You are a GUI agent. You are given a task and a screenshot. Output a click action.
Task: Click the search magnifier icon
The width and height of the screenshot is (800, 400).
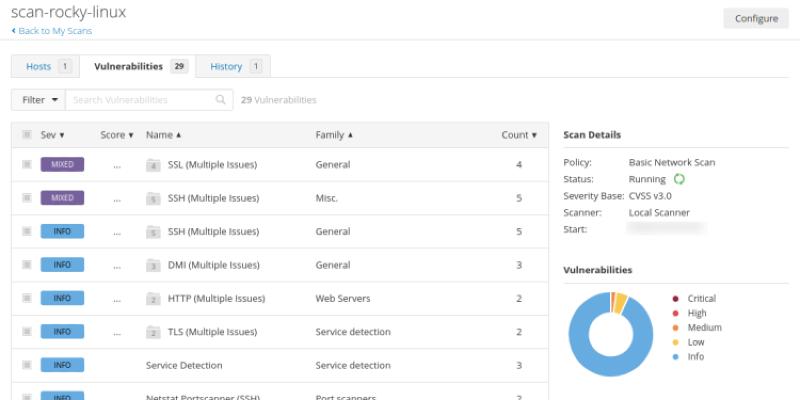[x=221, y=100]
